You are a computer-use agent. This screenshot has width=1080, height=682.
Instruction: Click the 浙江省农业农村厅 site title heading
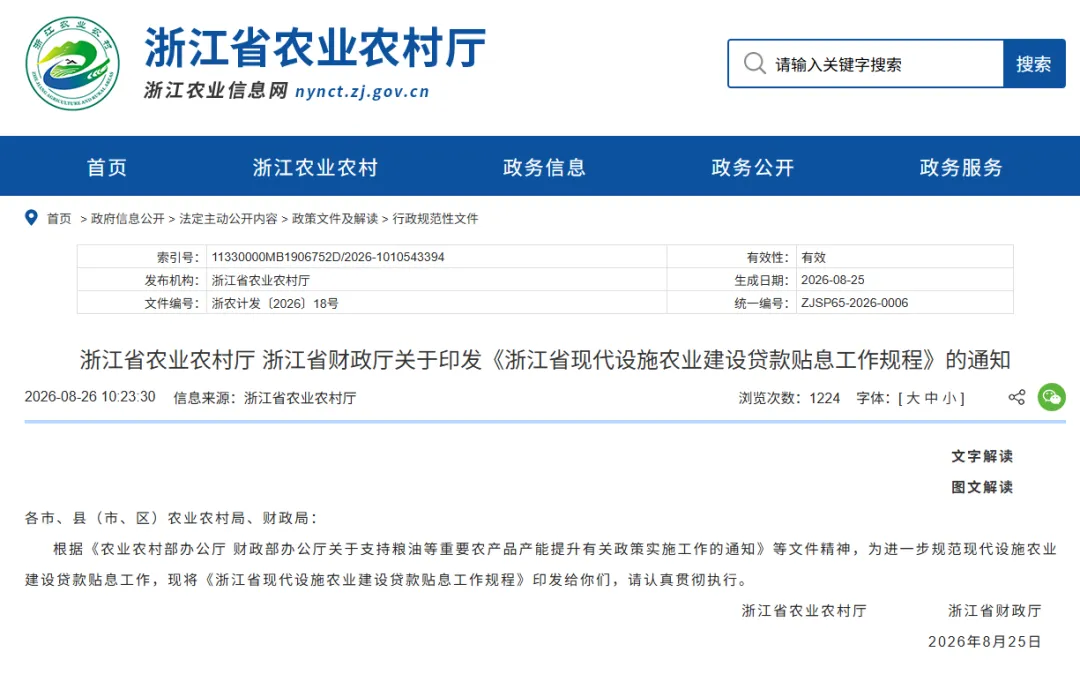pos(315,48)
